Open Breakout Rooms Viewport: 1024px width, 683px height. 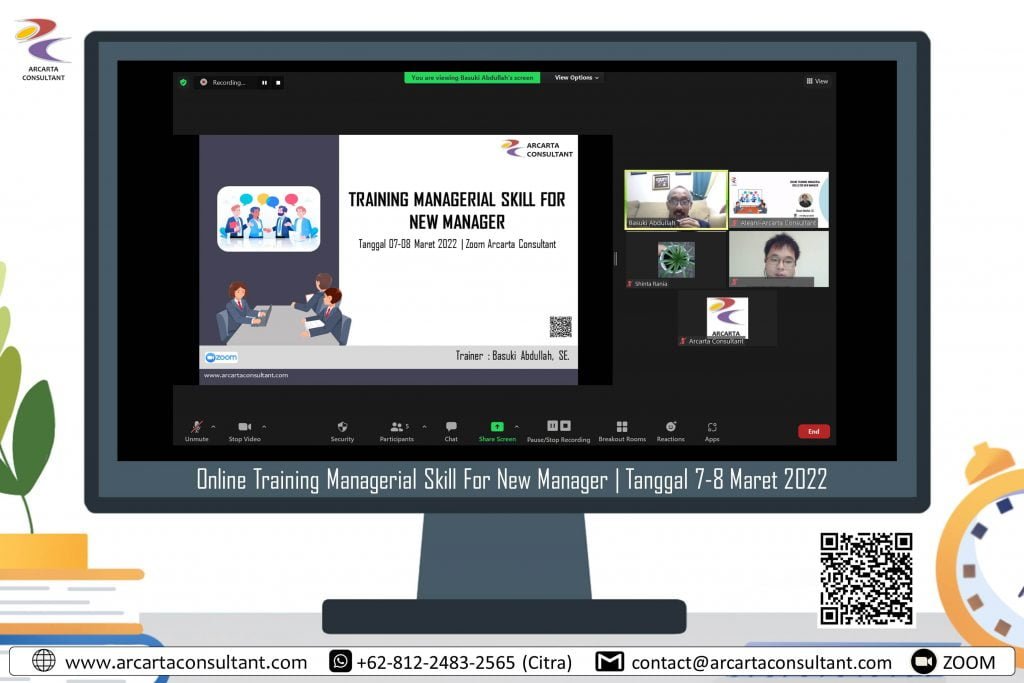click(622, 427)
